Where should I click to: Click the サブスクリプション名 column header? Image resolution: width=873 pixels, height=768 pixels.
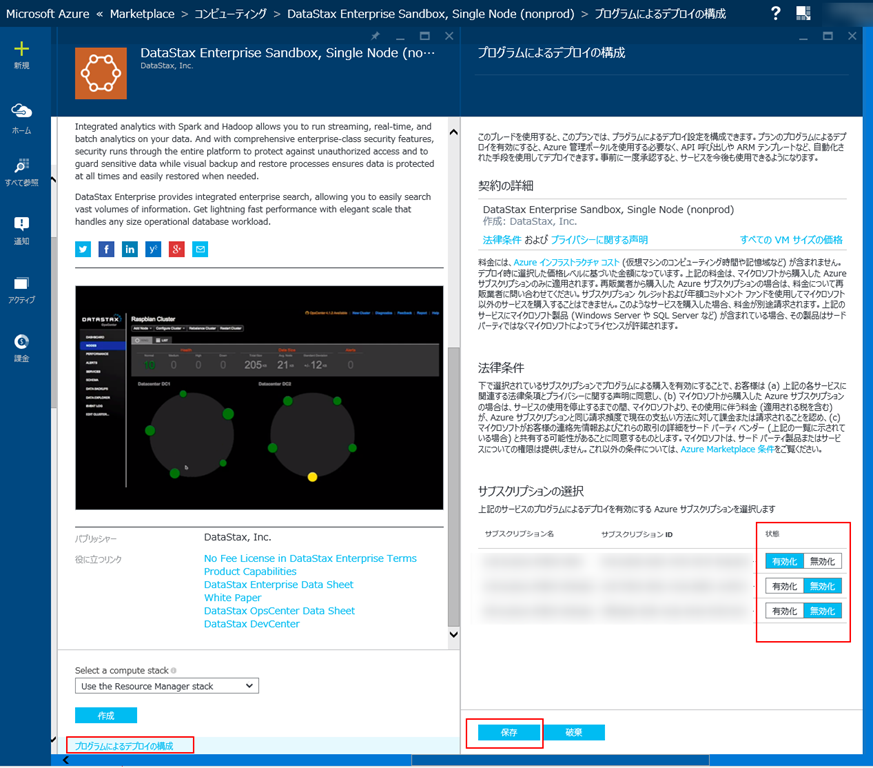pyautogui.click(x=519, y=534)
